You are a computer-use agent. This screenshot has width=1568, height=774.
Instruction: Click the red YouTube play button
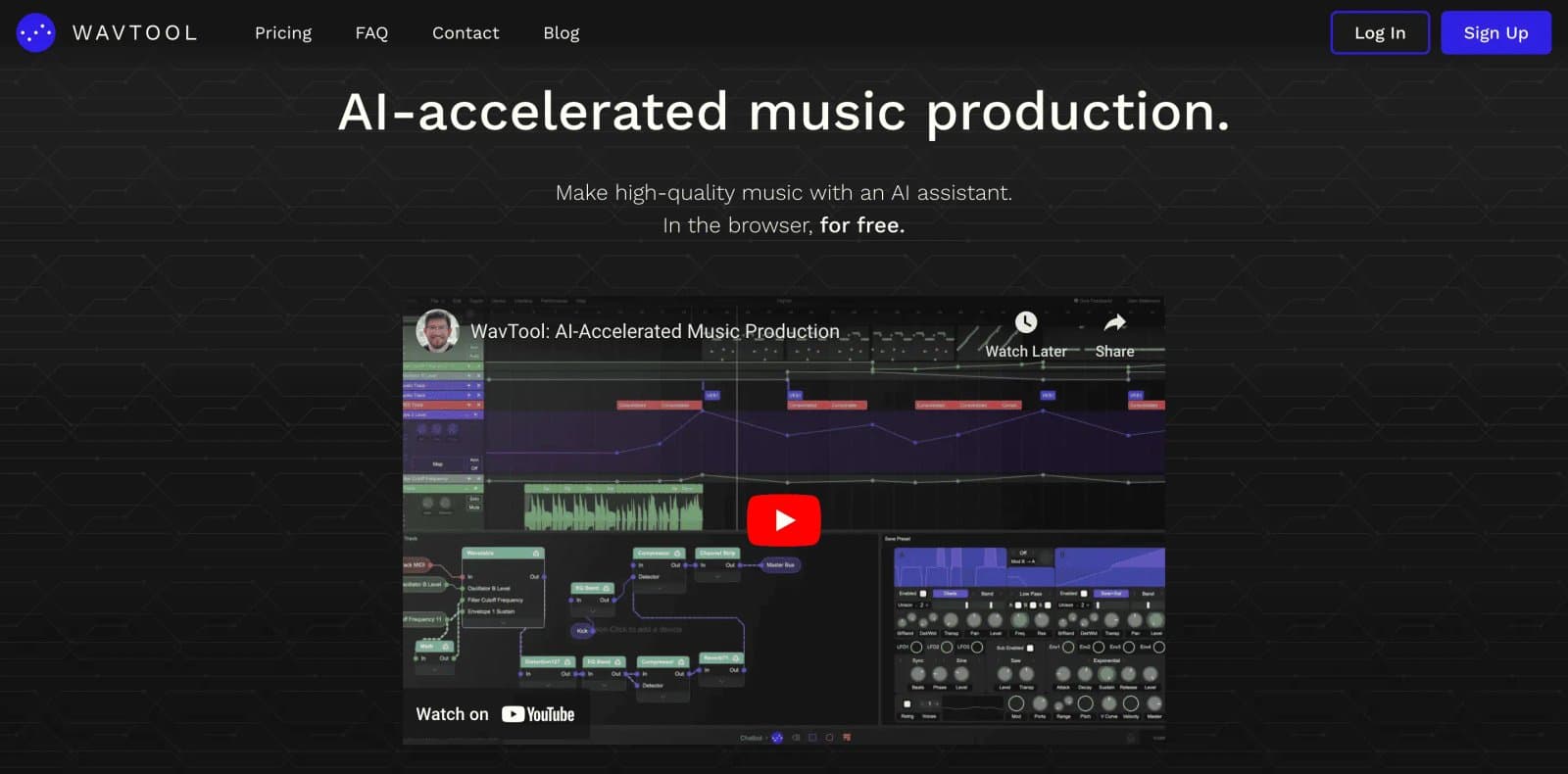pyautogui.click(x=784, y=520)
